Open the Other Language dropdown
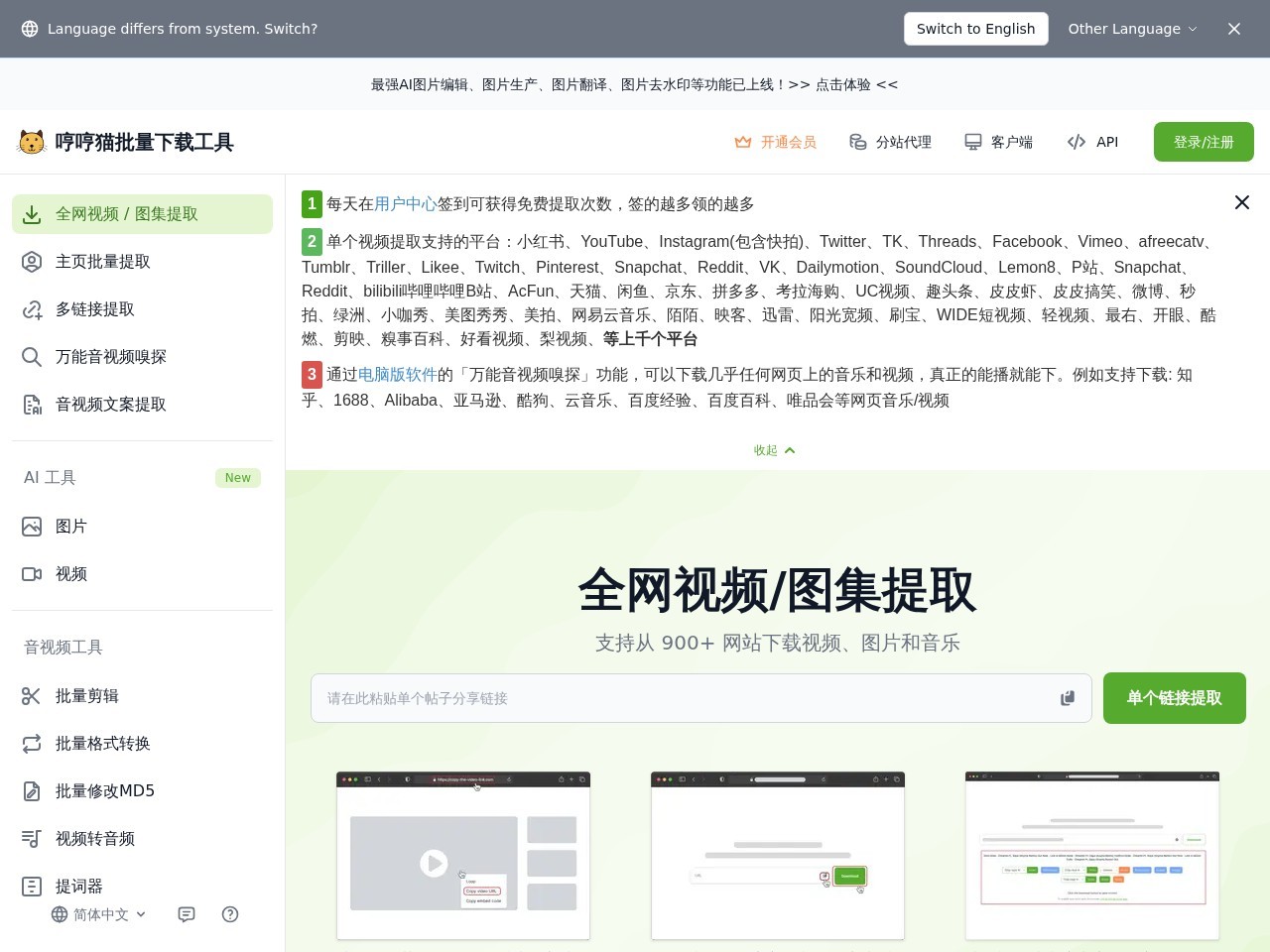 [x=1132, y=29]
